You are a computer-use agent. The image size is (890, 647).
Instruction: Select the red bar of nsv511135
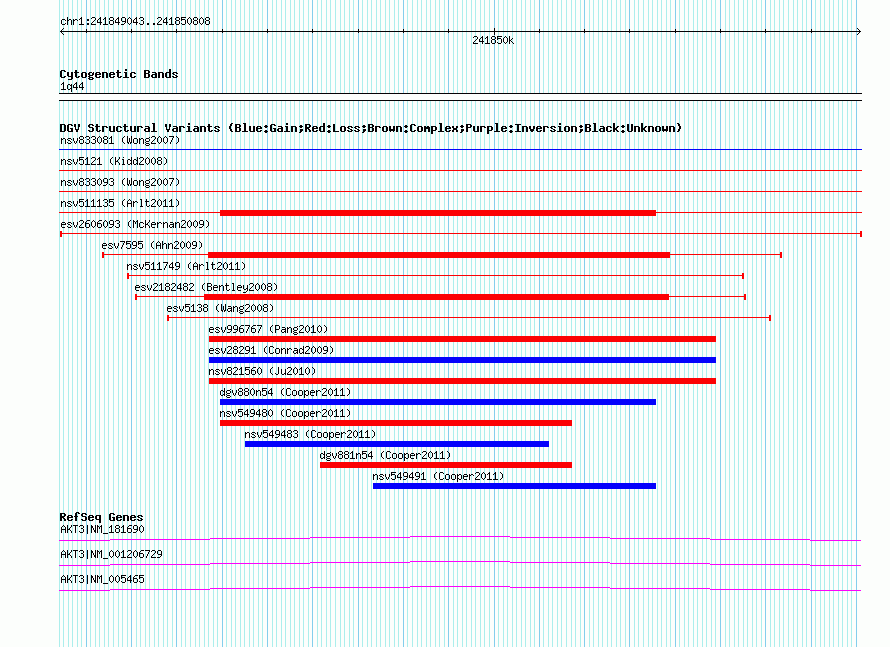(x=438, y=213)
